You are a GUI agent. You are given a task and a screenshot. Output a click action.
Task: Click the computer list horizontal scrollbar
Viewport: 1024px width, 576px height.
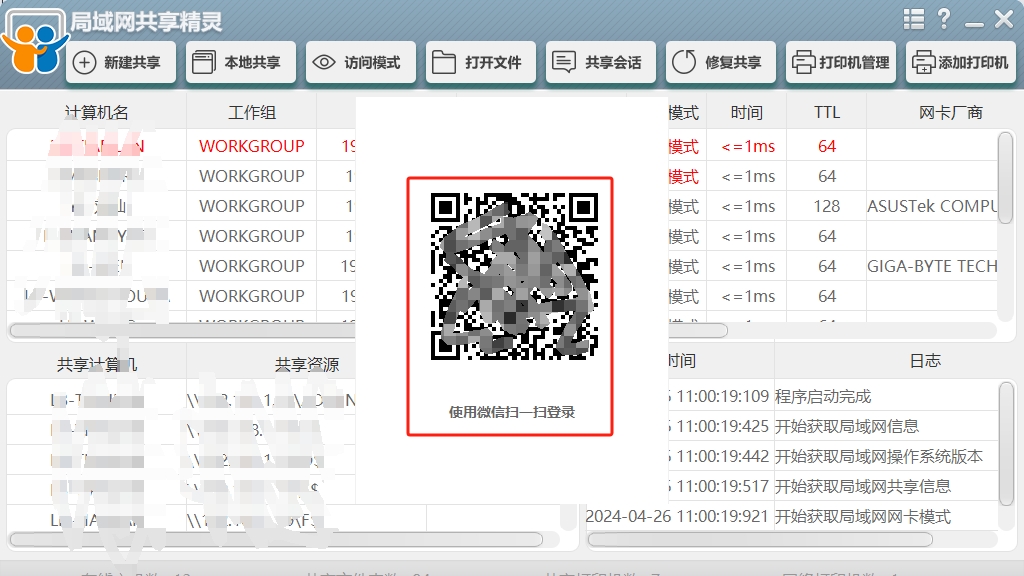point(369,330)
